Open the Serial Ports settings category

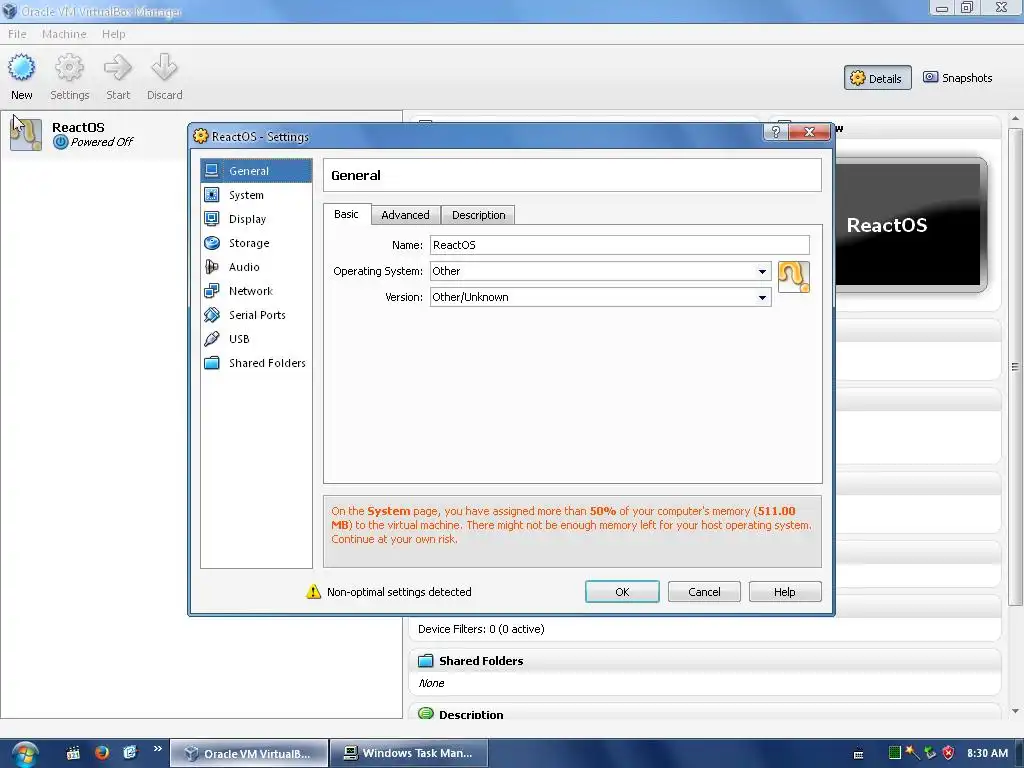(257, 315)
